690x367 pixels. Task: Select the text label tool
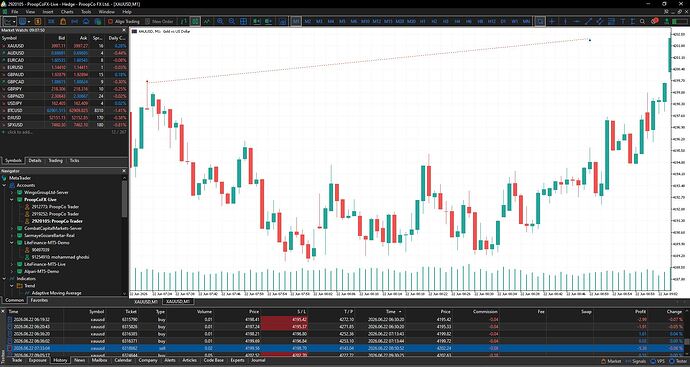(623, 21)
